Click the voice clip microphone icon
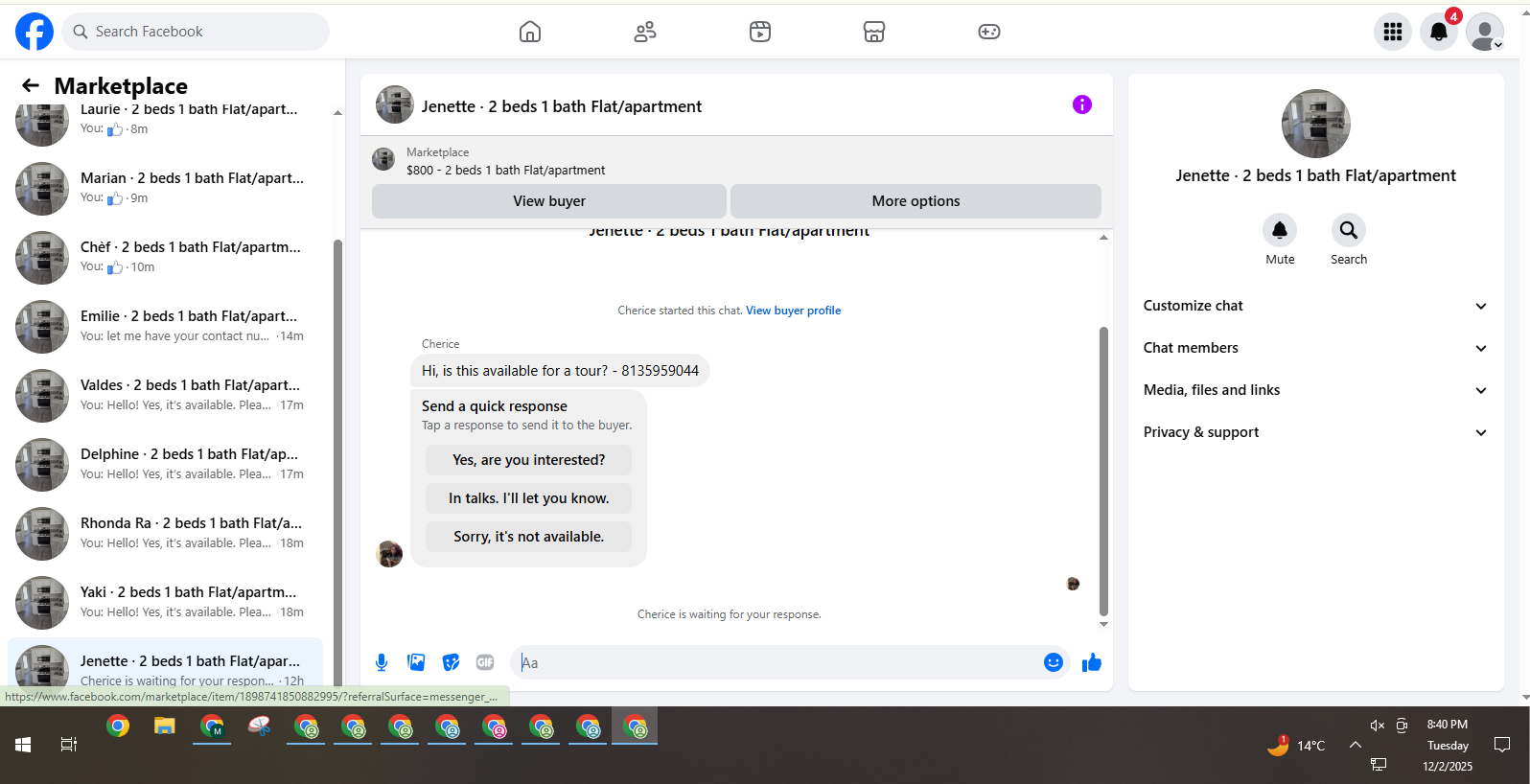Image resolution: width=1530 pixels, height=784 pixels. click(382, 662)
